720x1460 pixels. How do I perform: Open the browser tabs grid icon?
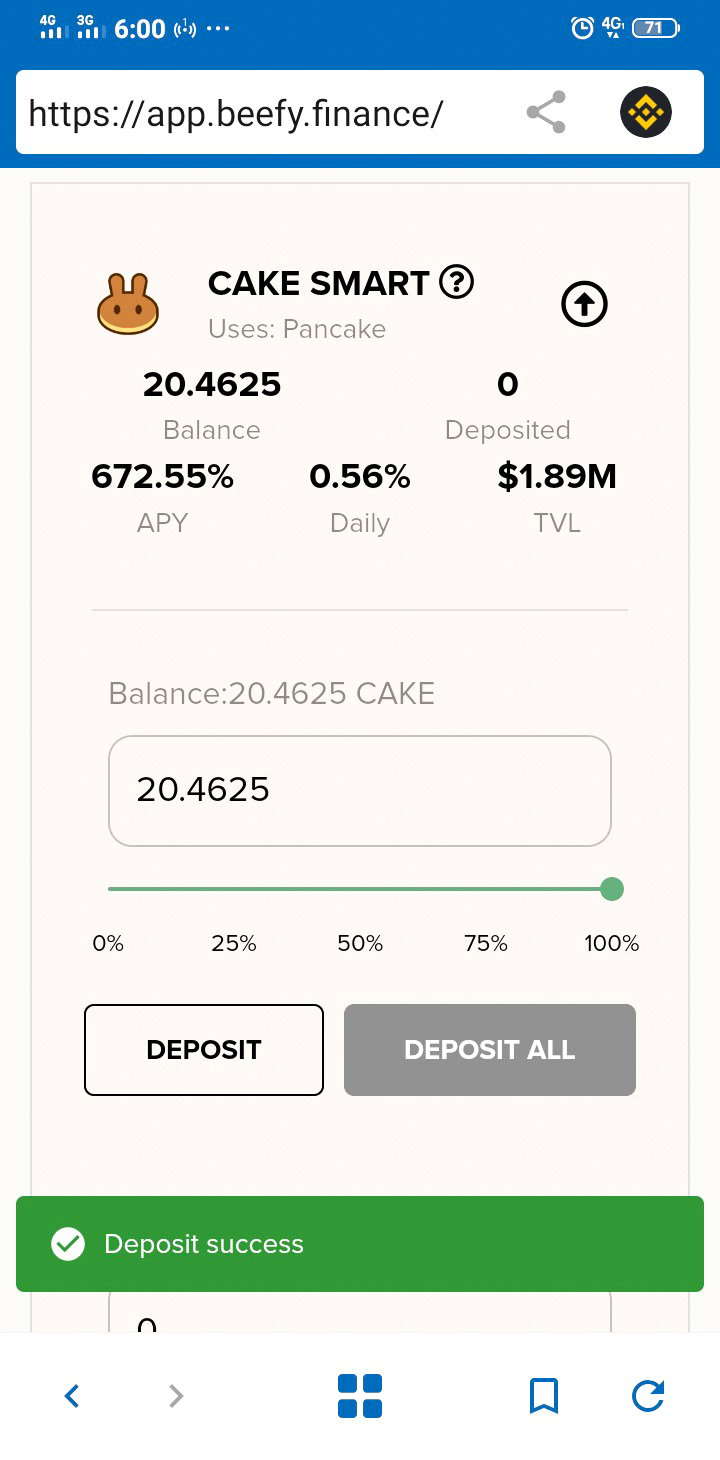coord(360,1396)
